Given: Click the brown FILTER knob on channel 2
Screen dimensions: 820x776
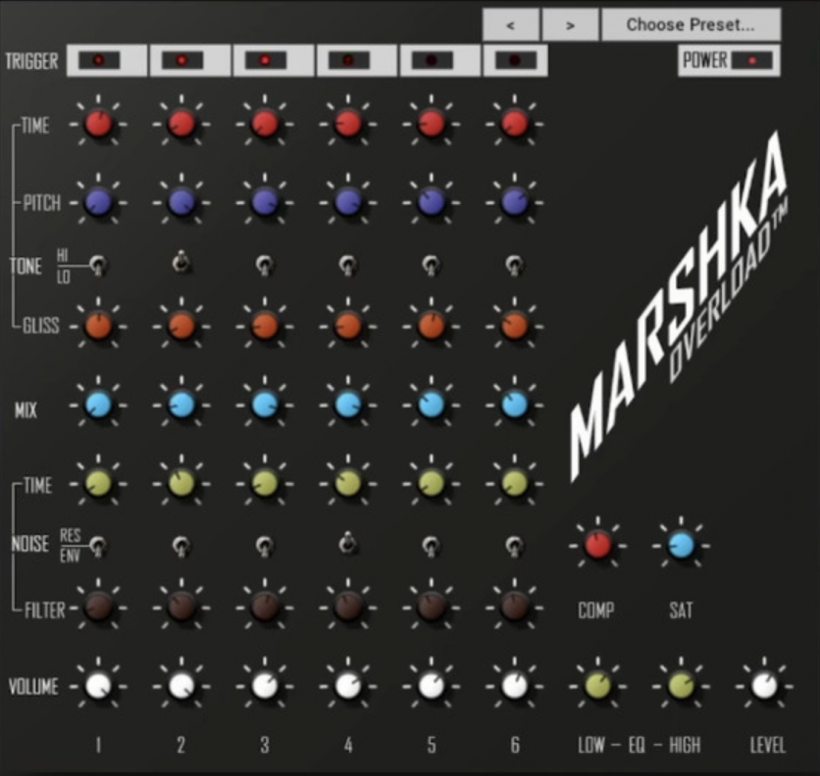Looking at the screenshot, I should point(181,607).
